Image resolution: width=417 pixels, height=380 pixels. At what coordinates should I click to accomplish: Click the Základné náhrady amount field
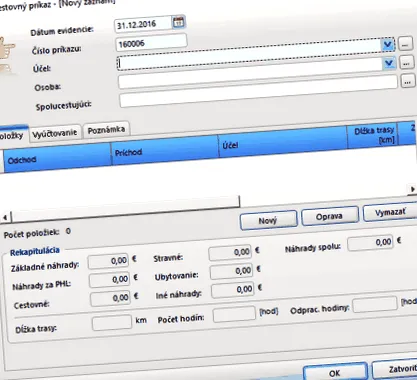[x=108, y=261]
